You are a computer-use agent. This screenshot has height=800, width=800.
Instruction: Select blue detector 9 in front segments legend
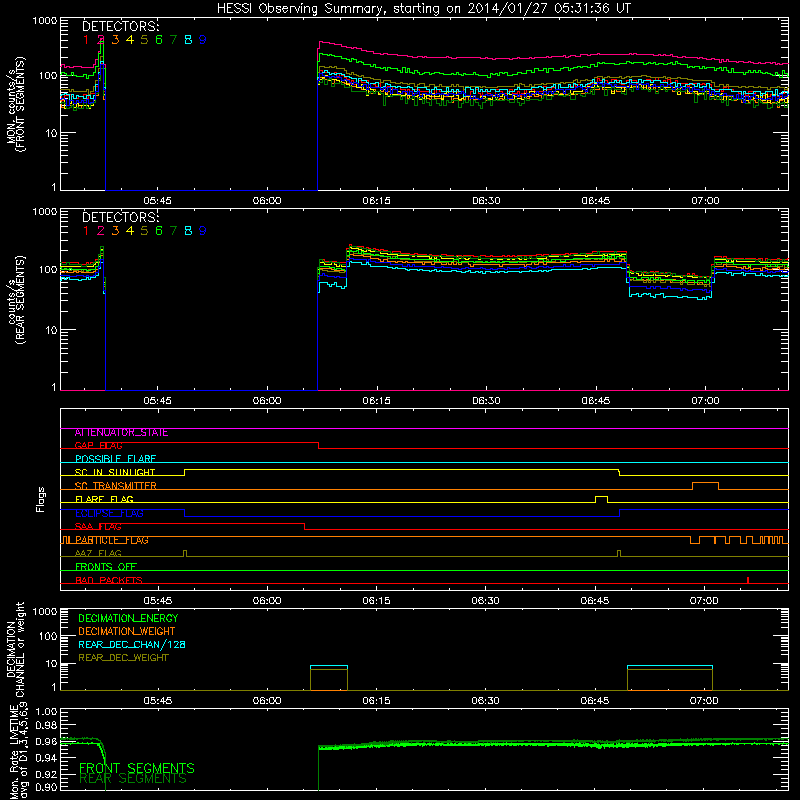[203, 40]
